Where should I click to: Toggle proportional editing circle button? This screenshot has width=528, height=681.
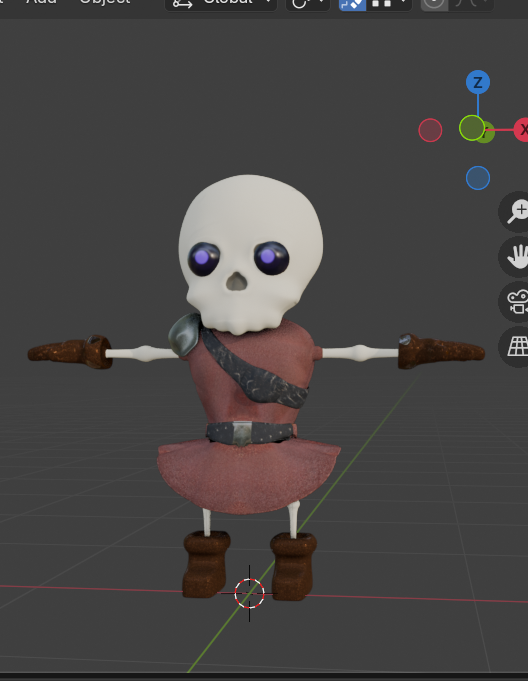(434, 3)
